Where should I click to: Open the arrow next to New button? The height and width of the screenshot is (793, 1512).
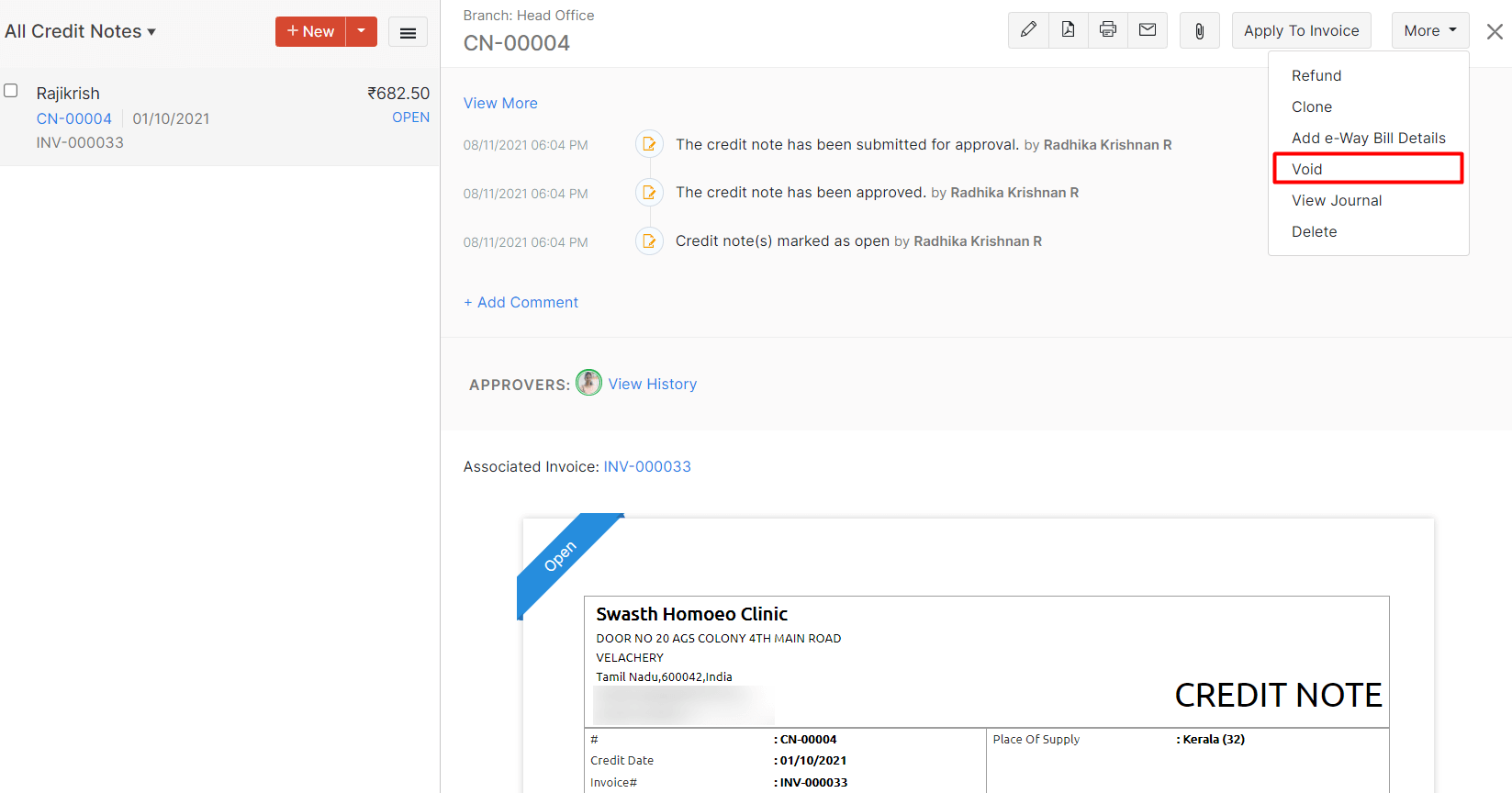[362, 31]
